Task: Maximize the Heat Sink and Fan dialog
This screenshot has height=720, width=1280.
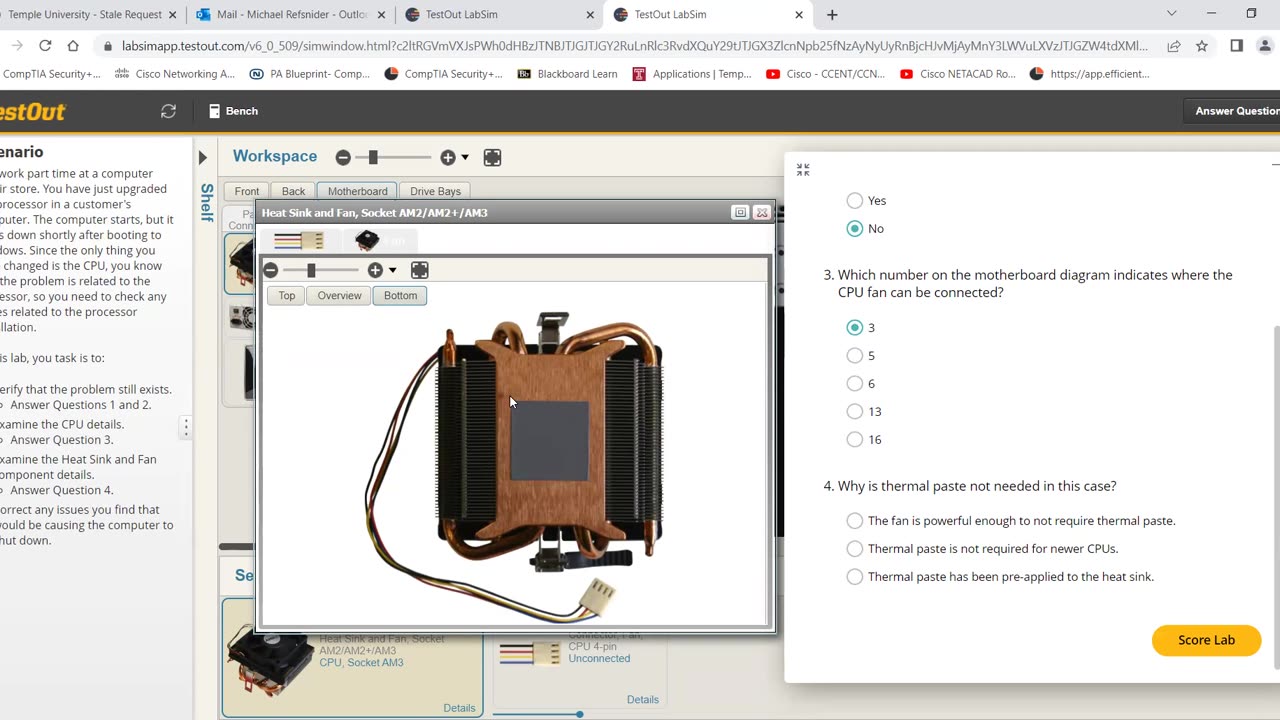Action: tap(740, 212)
